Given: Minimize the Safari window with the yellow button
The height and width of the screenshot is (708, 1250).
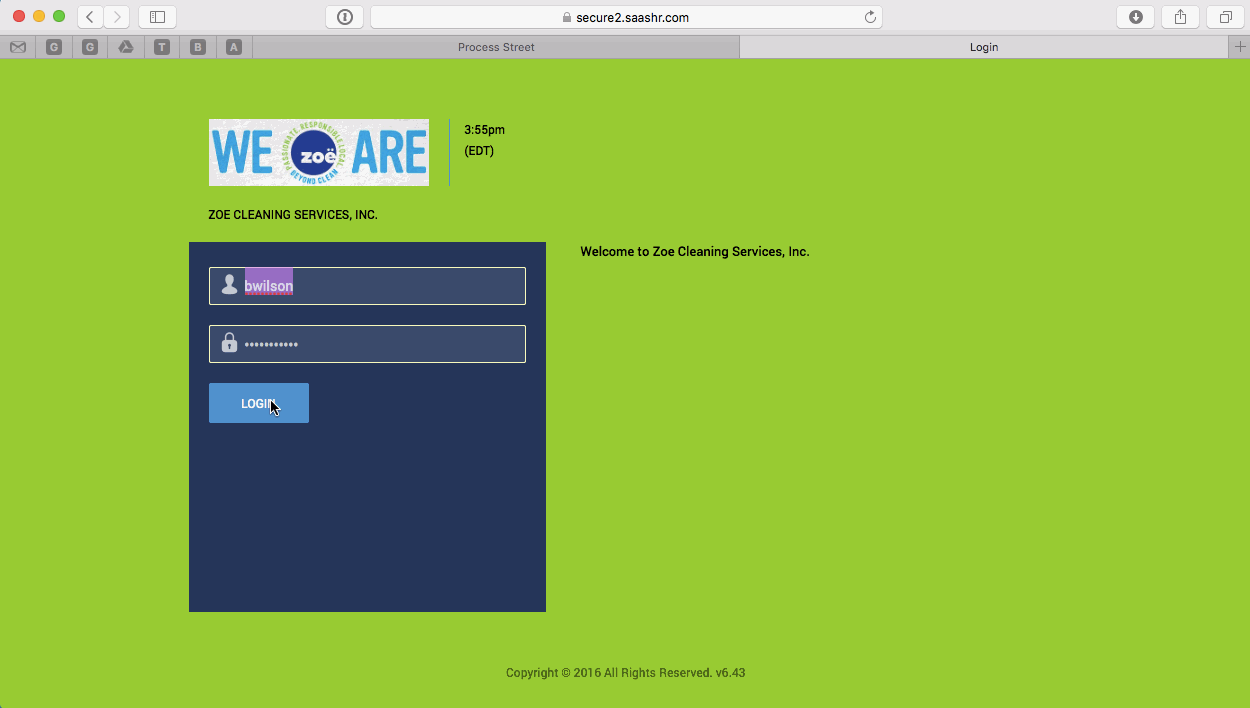Looking at the screenshot, I should click(39, 17).
